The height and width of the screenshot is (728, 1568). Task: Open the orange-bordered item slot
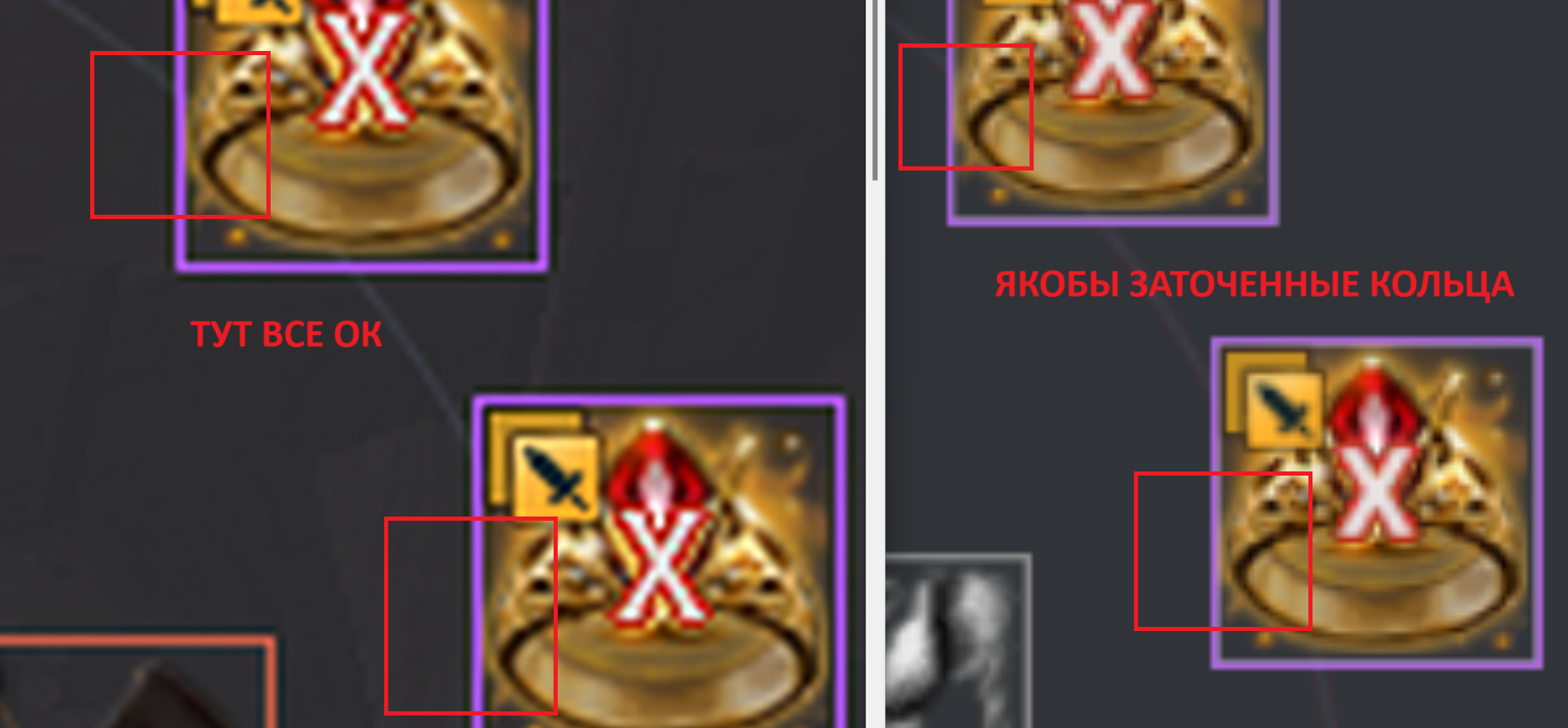[138, 681]
